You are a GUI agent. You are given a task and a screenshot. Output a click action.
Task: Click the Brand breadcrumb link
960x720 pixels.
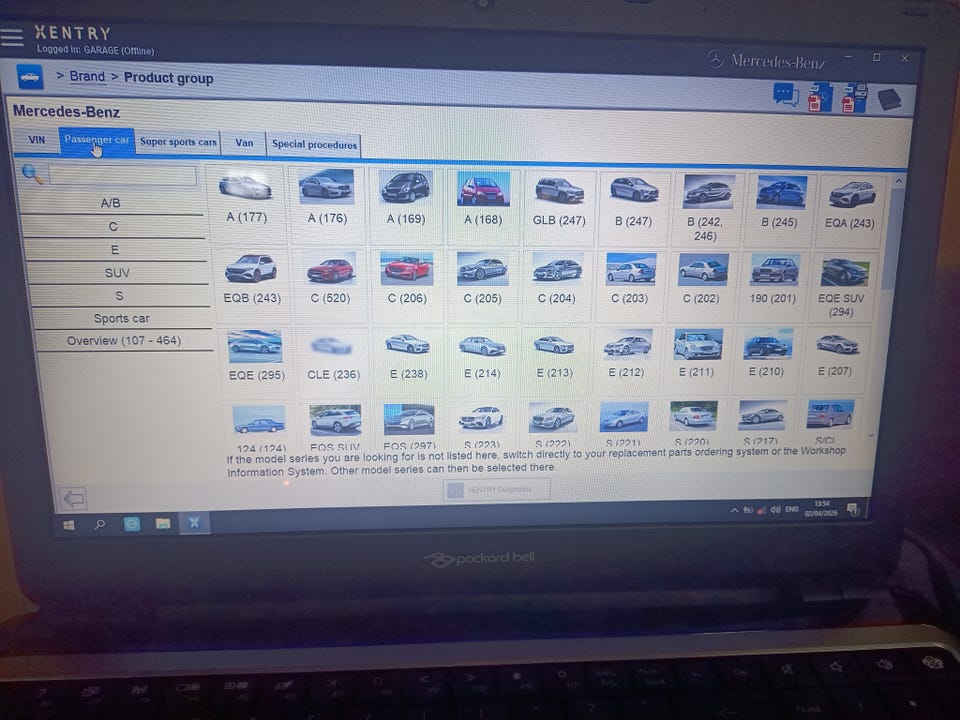point(87,77)
